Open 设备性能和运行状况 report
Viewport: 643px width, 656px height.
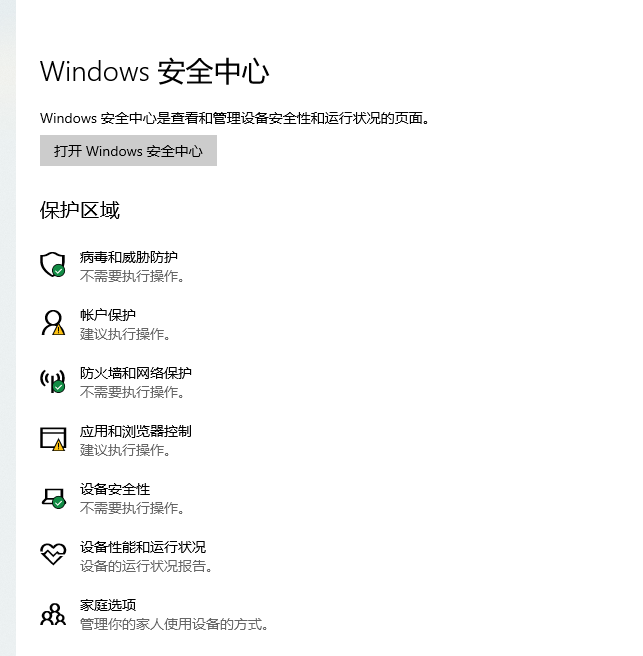143,547
